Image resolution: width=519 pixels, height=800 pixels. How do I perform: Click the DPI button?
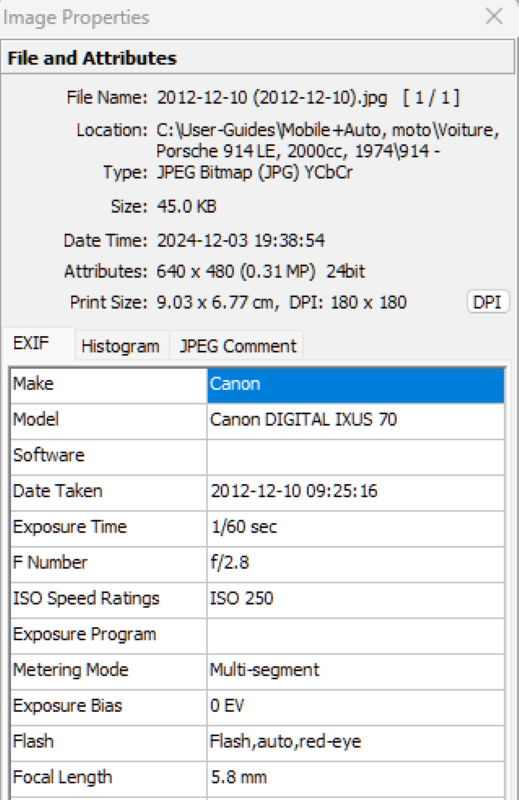(x=488, y=302)
